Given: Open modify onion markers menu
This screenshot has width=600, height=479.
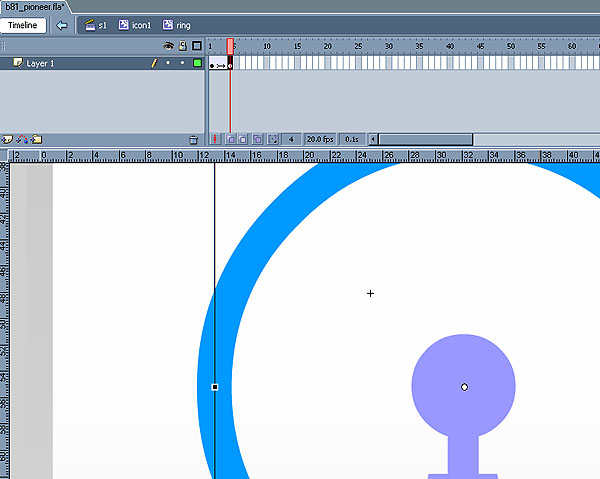Looking at the screenshot, I should point(272,139).
